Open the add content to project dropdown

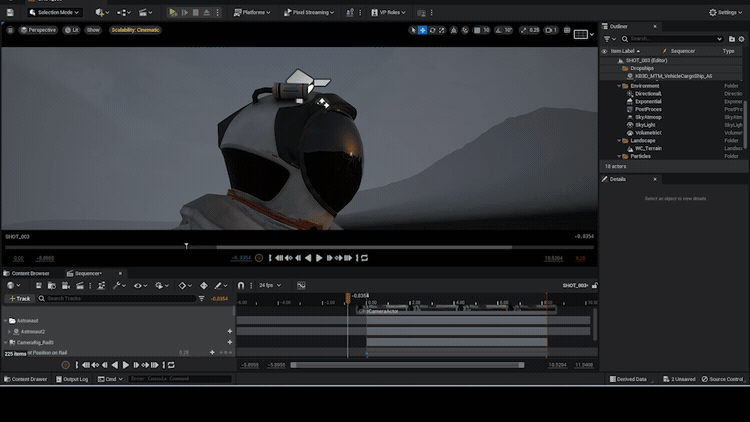coord(102,12)
